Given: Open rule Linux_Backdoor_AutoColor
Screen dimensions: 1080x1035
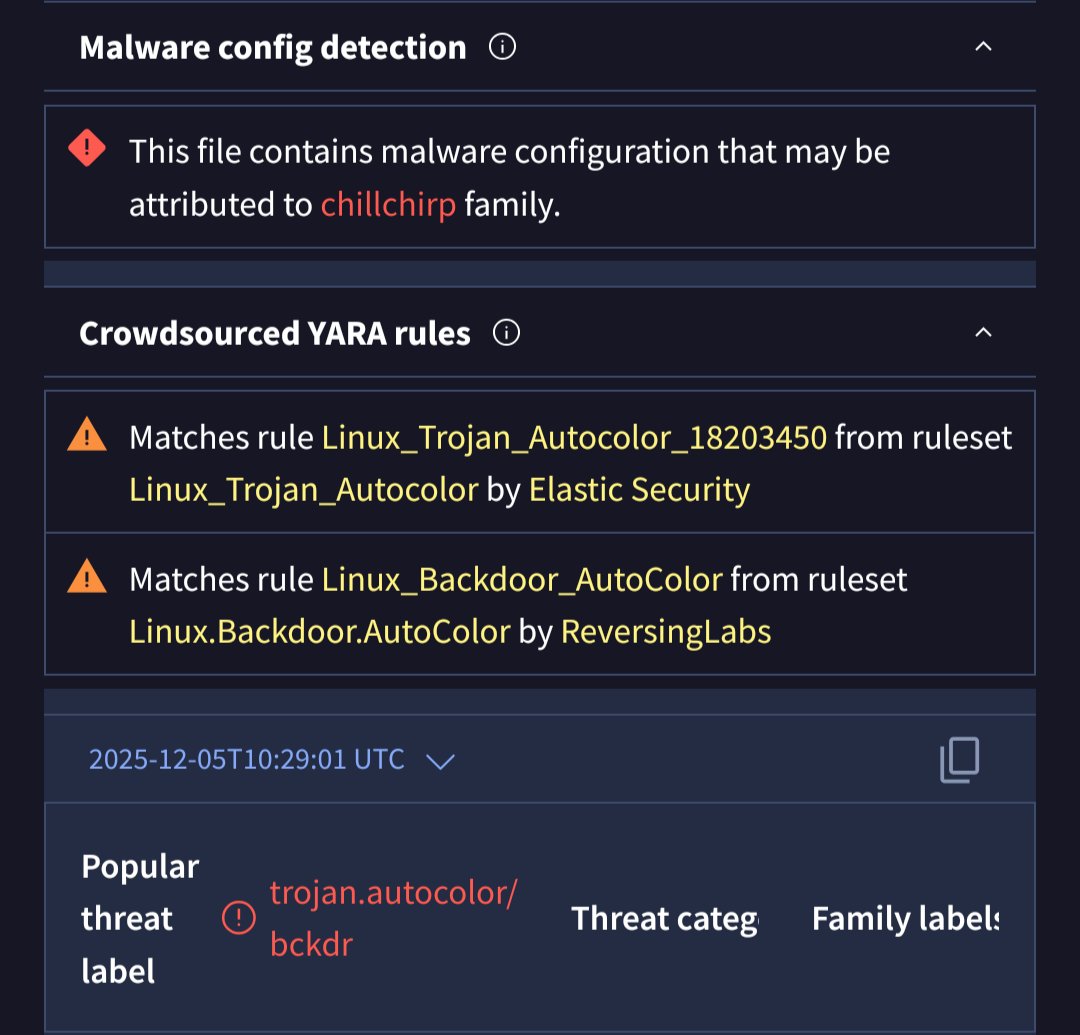Looking at the screenshot, I should pos(521,580).
